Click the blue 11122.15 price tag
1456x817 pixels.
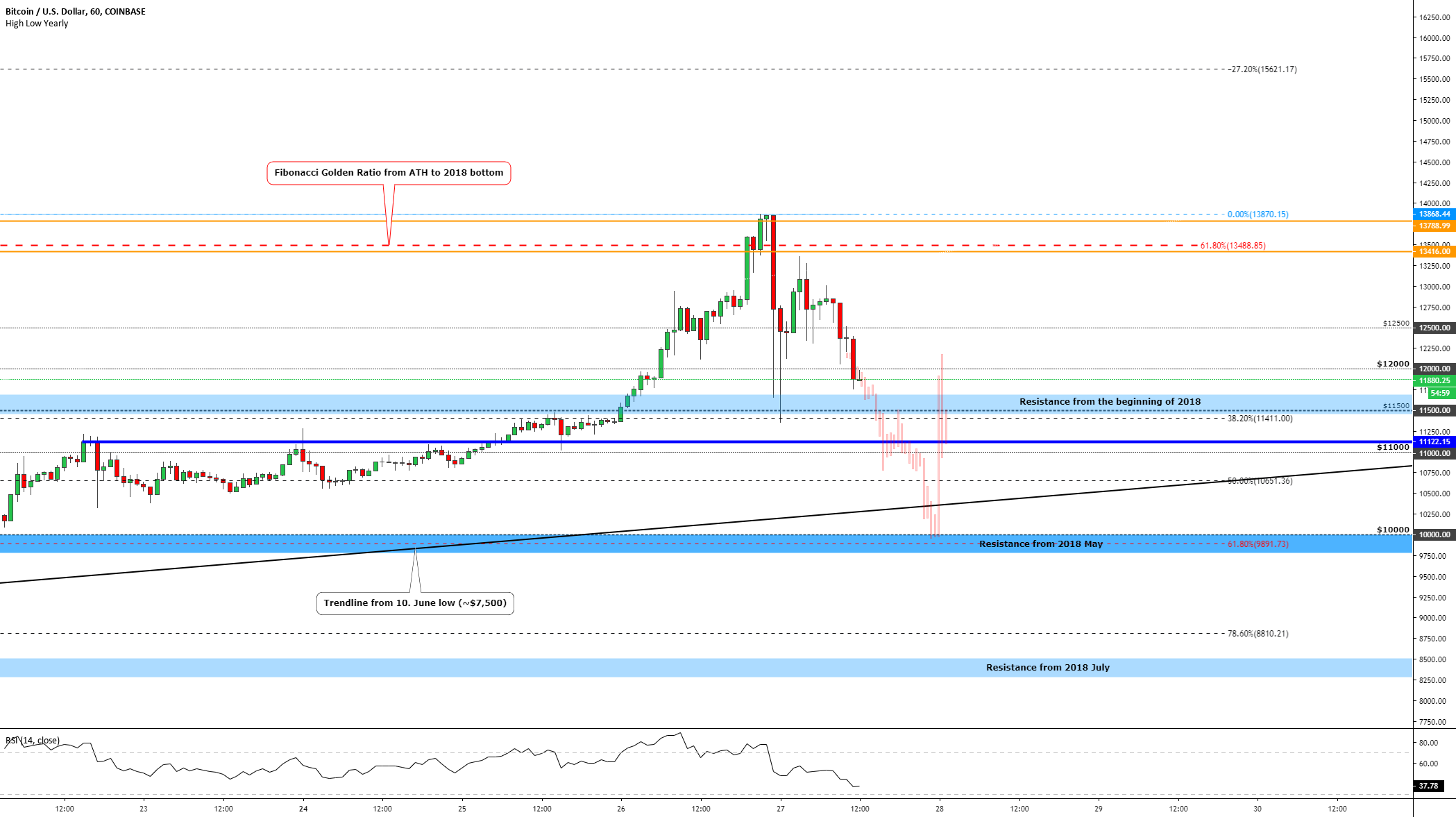pos(1434,441)
